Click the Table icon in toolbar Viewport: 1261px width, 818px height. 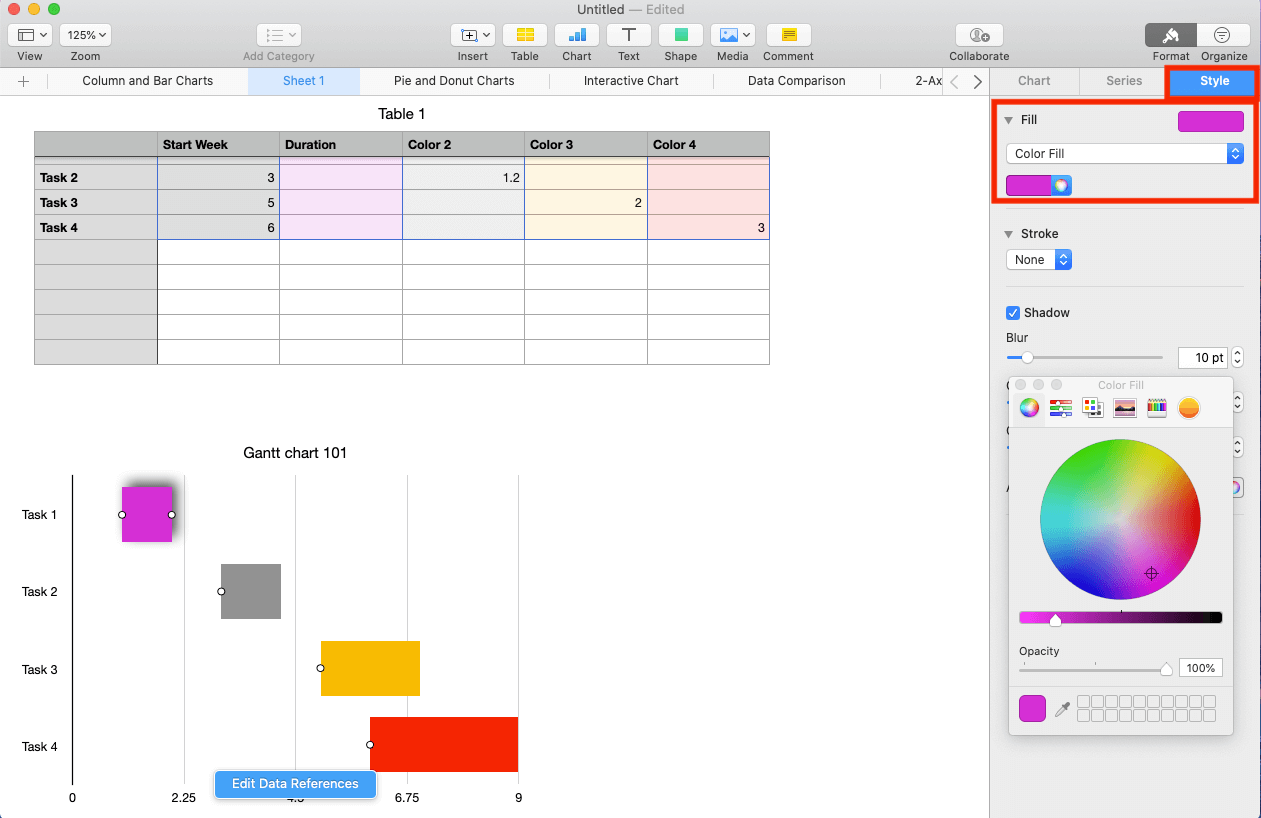point(524,35)
